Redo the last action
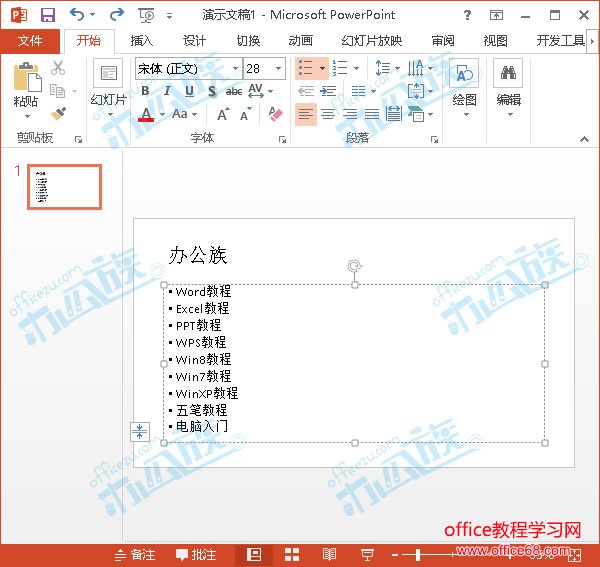 [116, 15]
